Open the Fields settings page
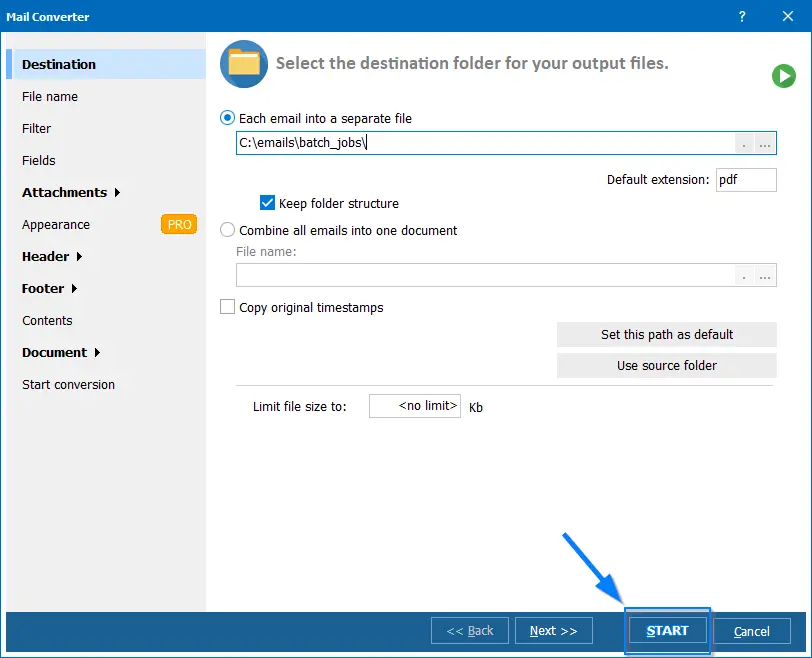Viewport: 812px width, 658px height. pyautogui.click(x=38, y=160)
